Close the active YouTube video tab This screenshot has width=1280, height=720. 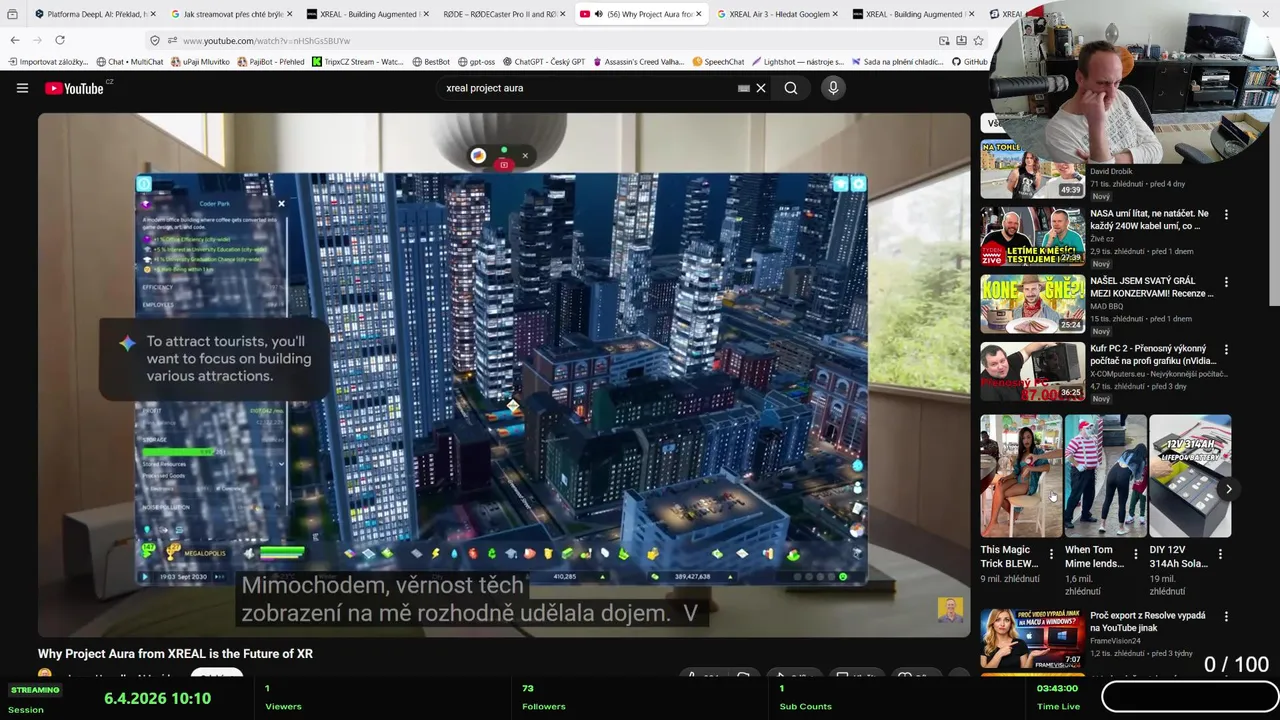[x=700, y=14]
